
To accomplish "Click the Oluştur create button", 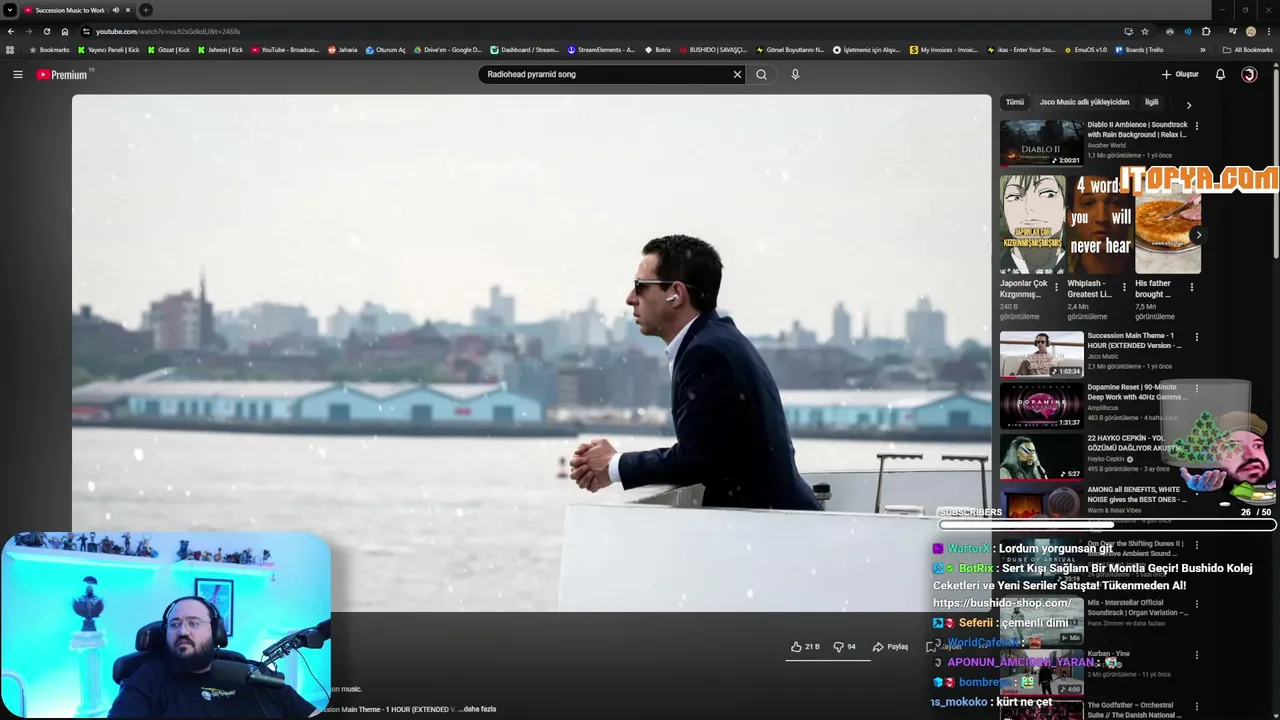I will [x=1180, y=74].
